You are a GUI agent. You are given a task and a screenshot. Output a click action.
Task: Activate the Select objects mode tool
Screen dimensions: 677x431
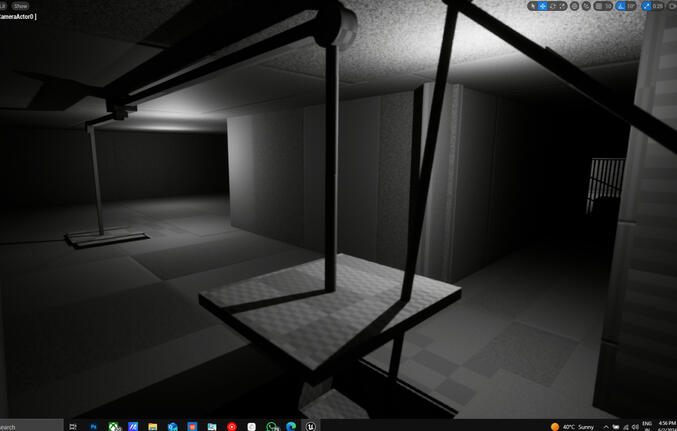pos(533,6)
